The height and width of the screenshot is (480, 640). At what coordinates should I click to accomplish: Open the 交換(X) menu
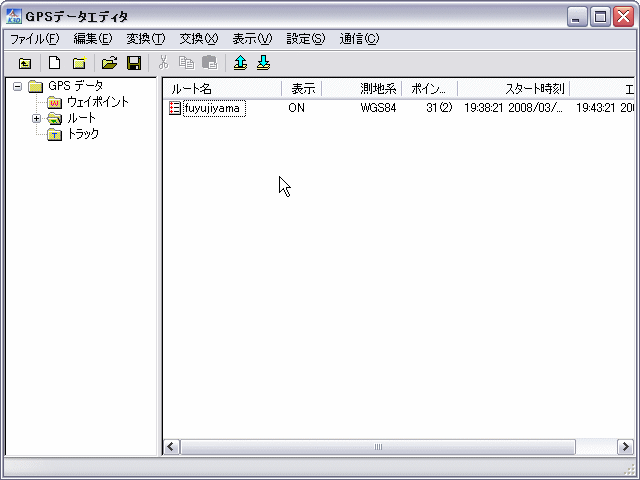[x=199, y=39]
